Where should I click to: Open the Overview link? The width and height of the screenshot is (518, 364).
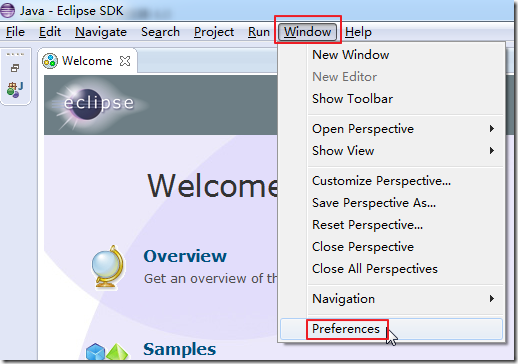pos(185,256)
